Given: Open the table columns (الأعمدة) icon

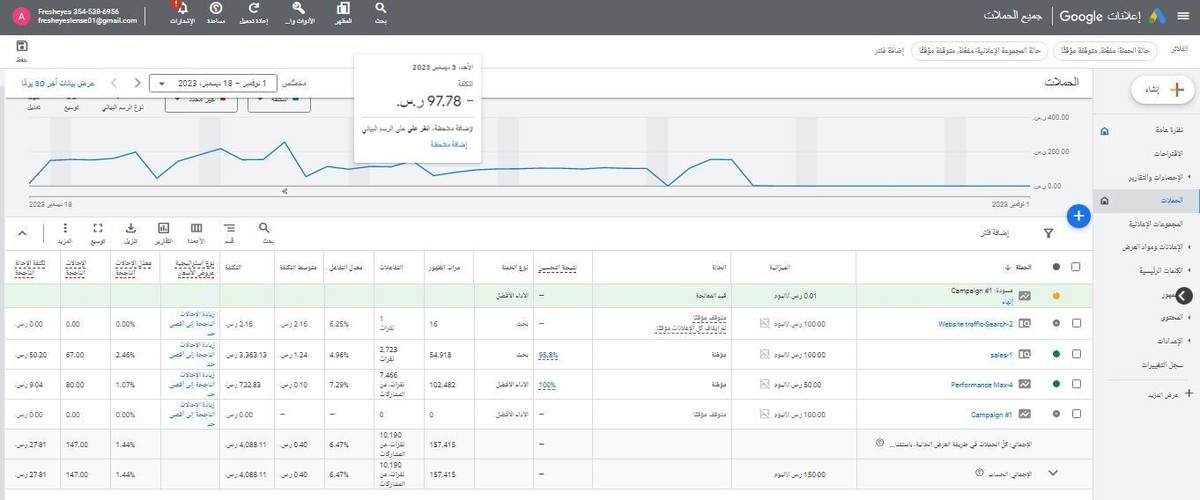Looking at the screenshot, I should click(x=196, y=229).
